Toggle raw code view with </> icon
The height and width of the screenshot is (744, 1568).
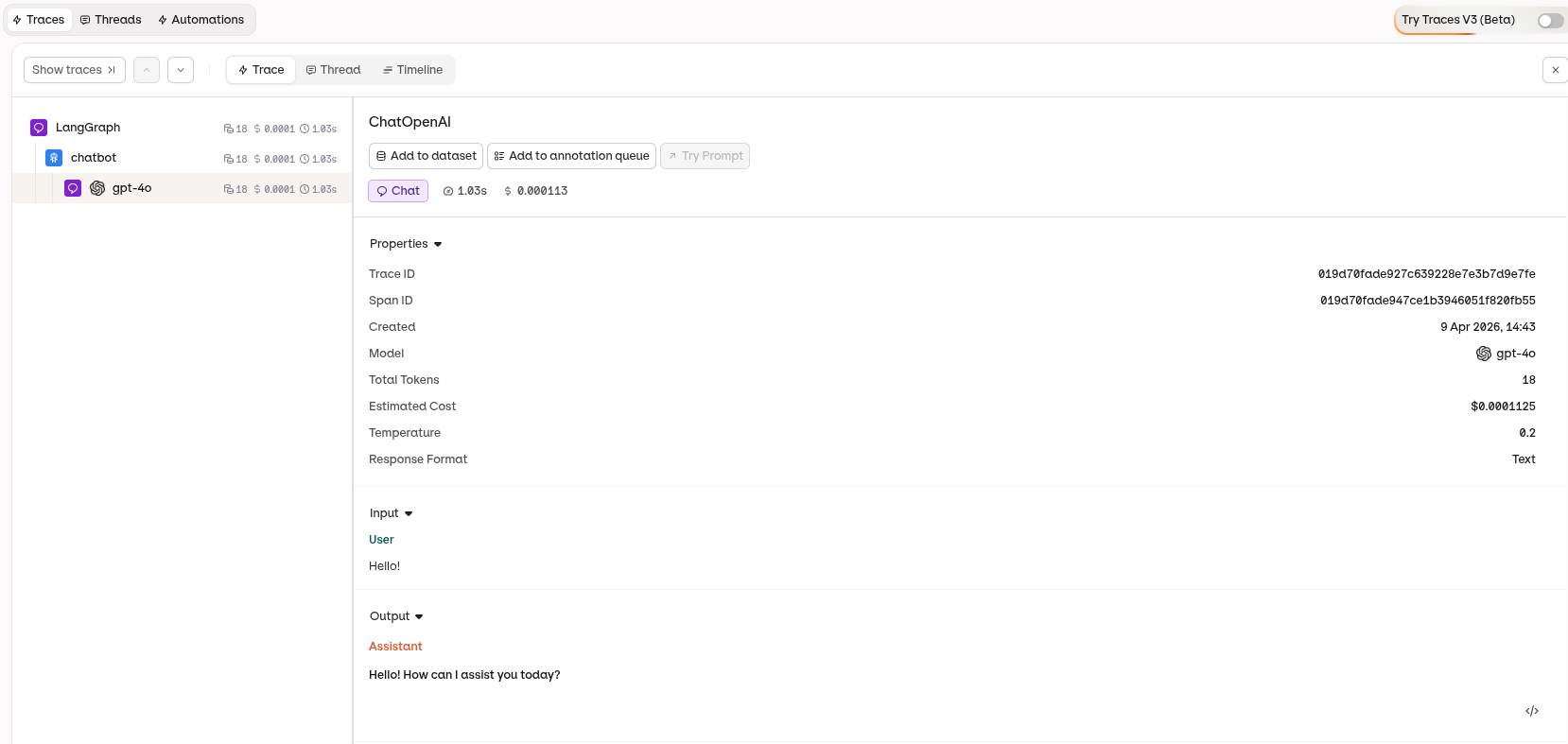pyautogui.click(x=1532, y=711)
